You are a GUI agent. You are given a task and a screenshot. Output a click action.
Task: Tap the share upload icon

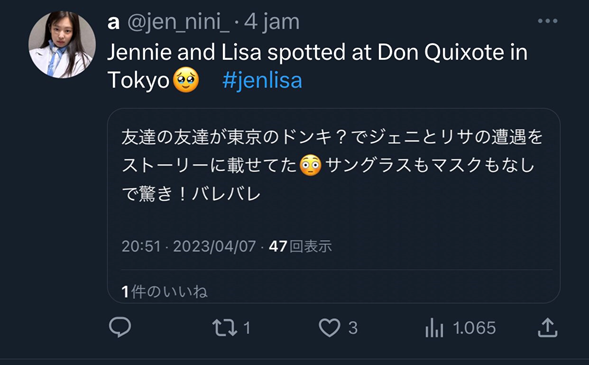(x=547, y=327)
